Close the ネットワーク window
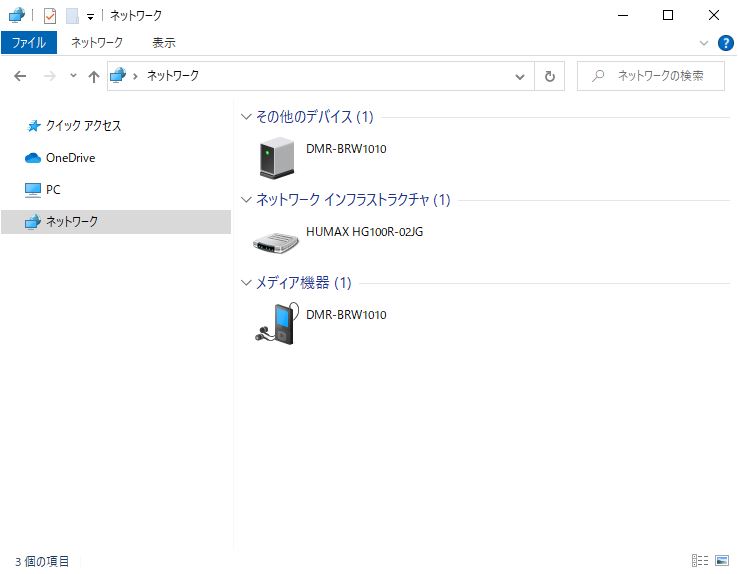Viewport: 738px width, 574px height. point(714,16)
